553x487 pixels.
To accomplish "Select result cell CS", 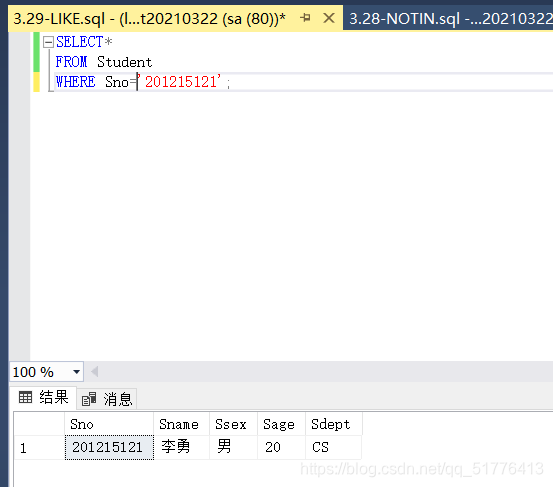I will pos(334,447).
